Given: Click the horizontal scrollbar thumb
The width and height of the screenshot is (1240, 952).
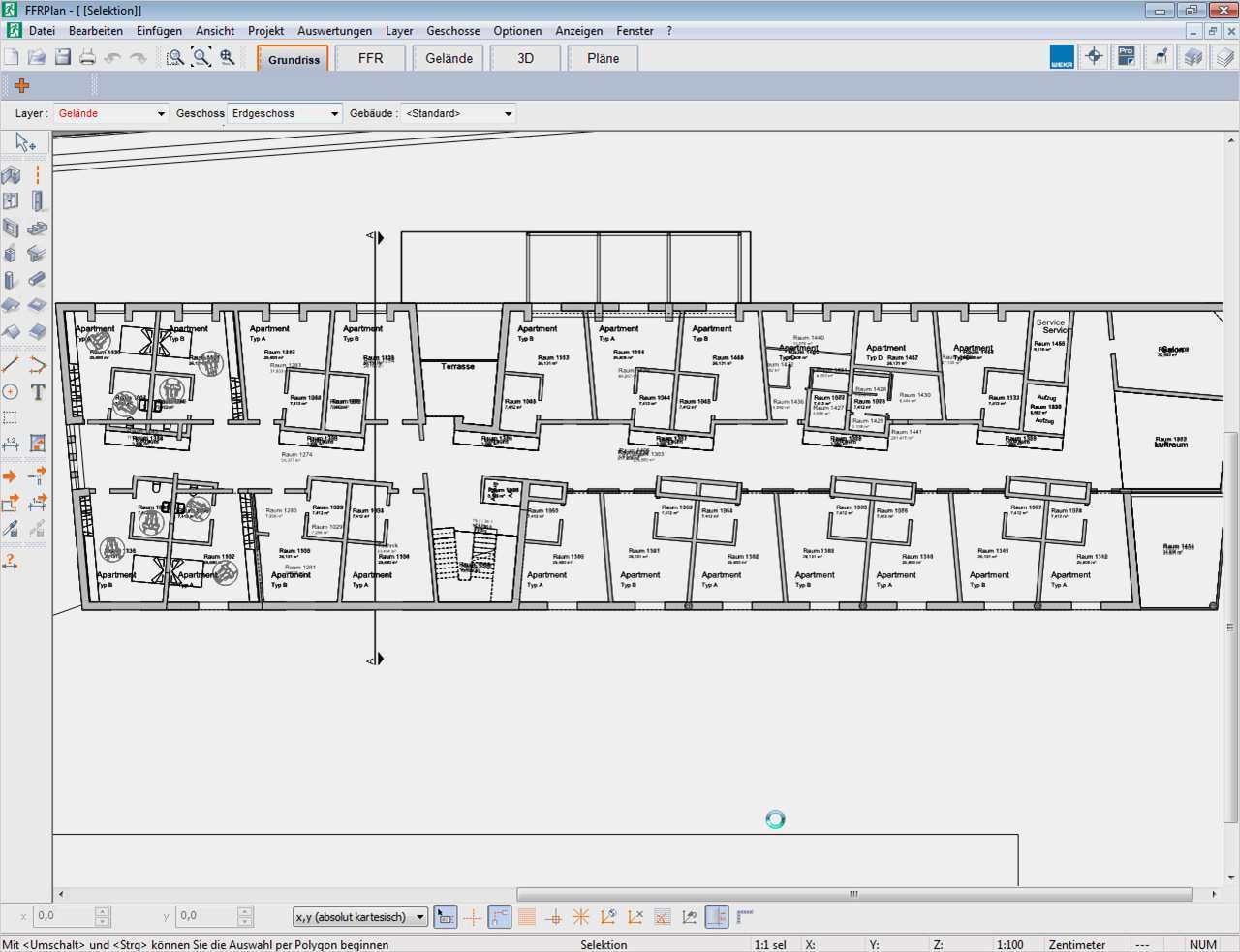Looking at the screenshot, I should click(853, 894).
